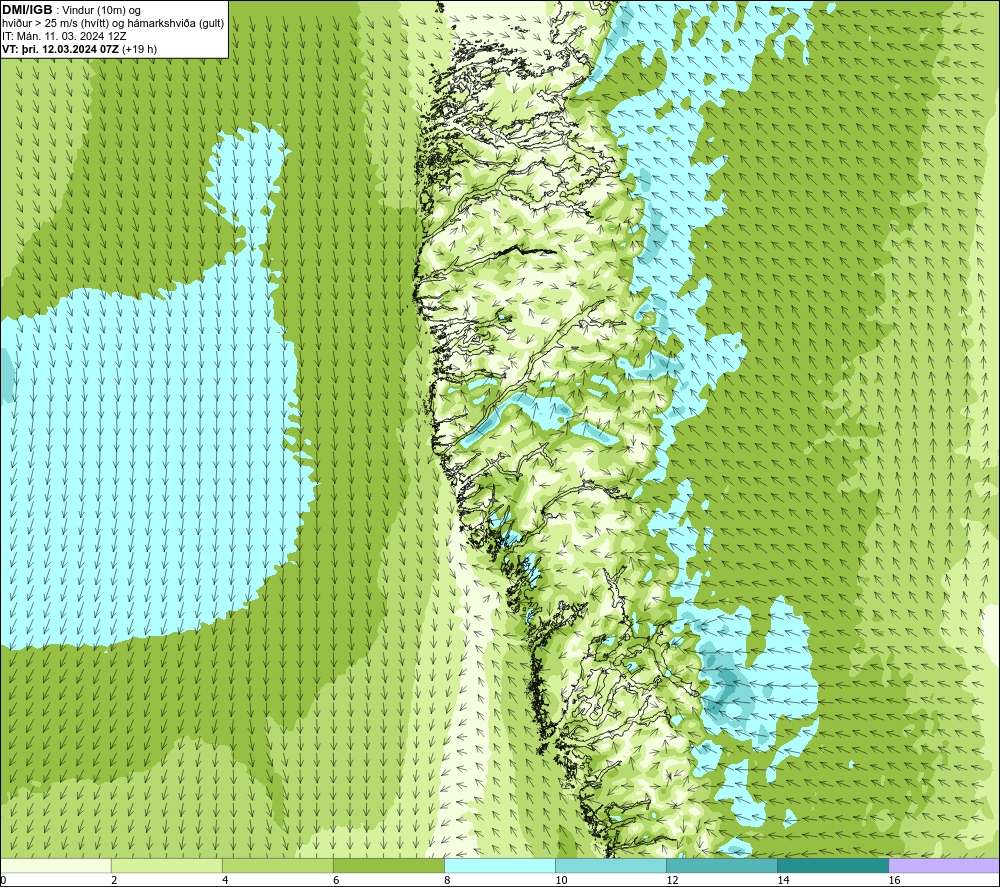Click the DMI/IGB title text

[x=27, y=10]
